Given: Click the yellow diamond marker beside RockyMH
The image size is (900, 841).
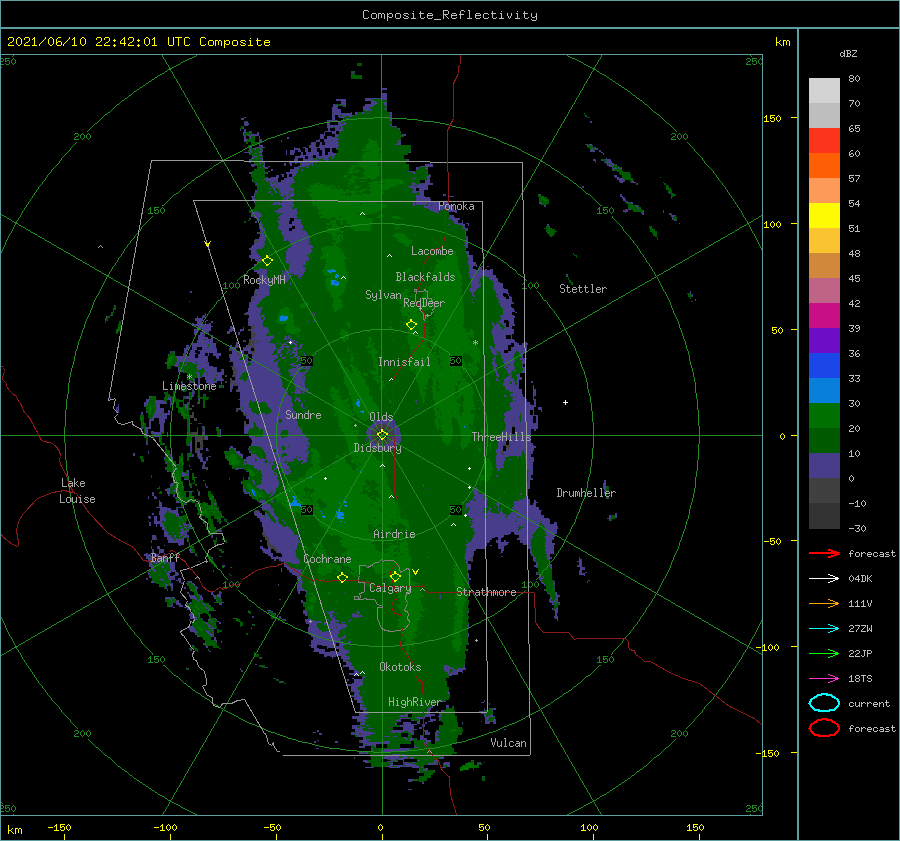Looking at the screenshot, I should (x=267, y=261).
